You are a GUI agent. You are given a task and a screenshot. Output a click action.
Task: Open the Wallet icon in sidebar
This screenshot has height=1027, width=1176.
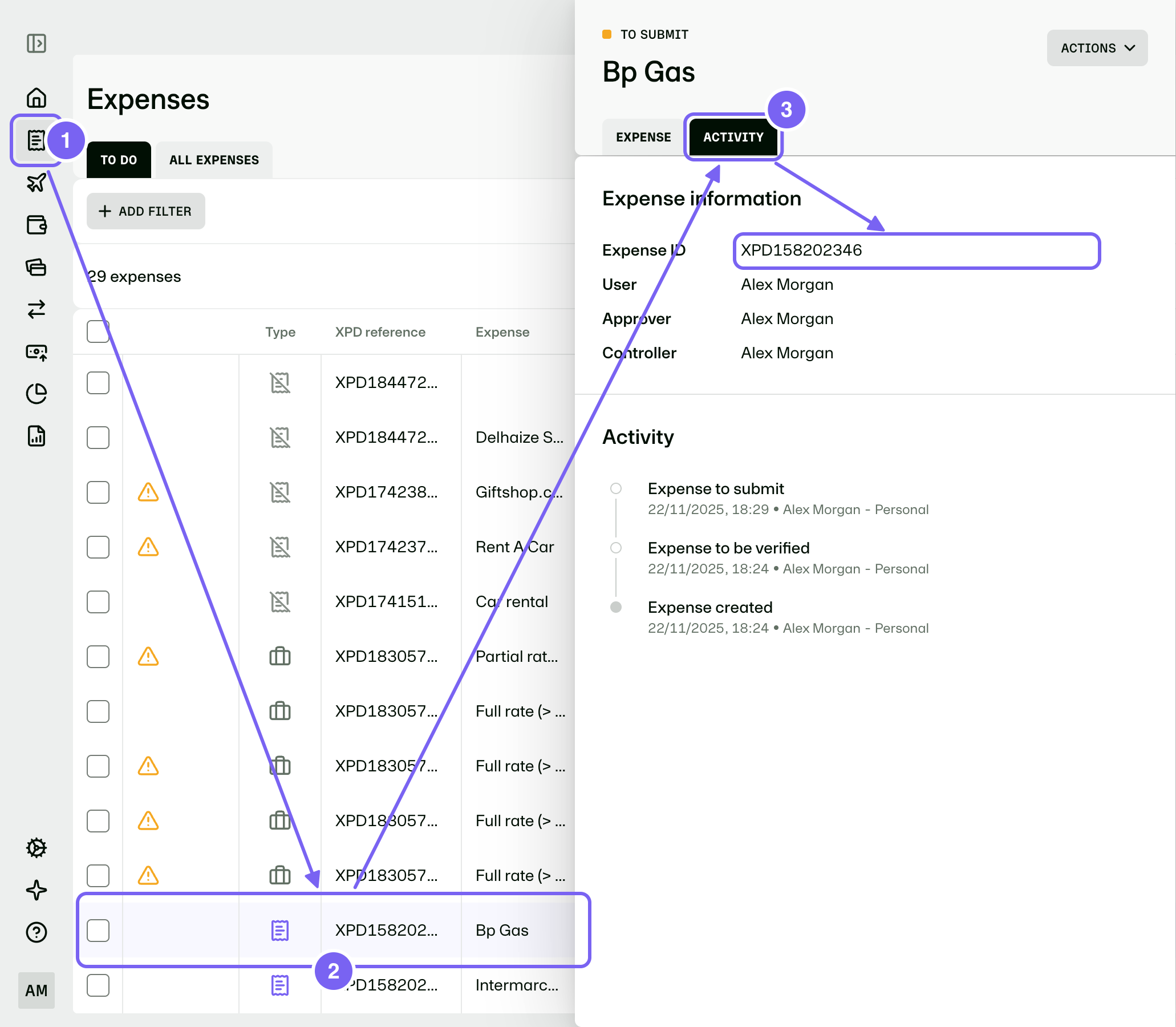[36, 225]
